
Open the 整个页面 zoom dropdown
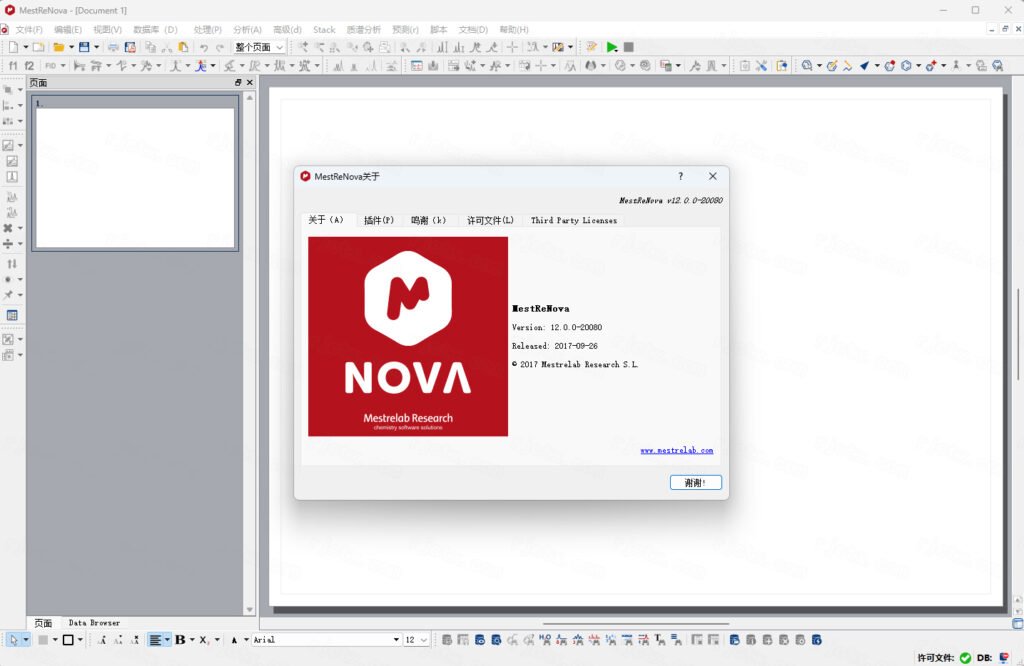[260, 47]
